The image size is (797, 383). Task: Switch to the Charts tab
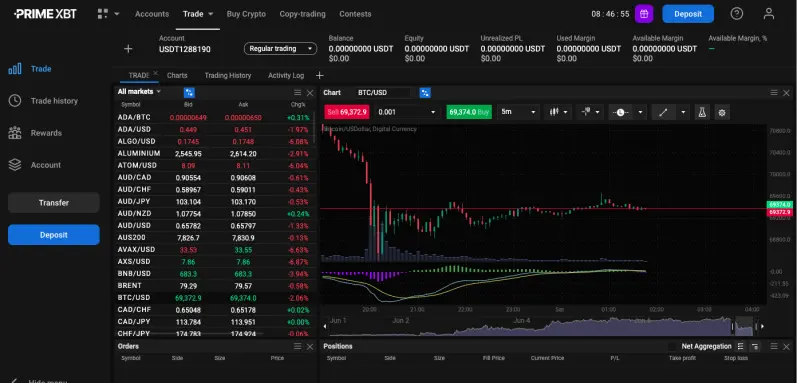177,75
